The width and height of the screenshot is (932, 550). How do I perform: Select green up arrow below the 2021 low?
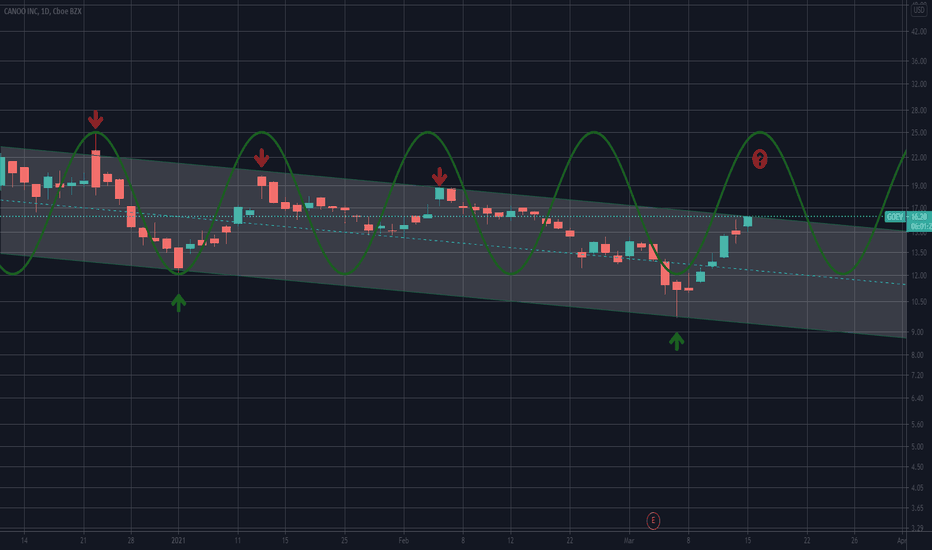click(x=178, y=302)
